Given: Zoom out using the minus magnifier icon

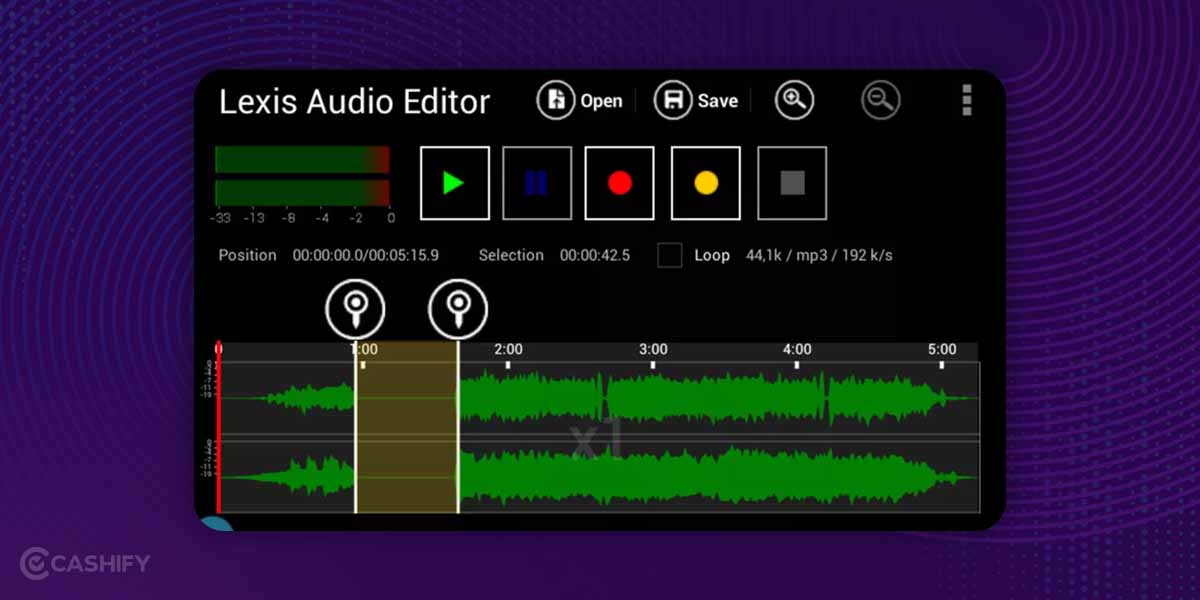Looking at the screenshot, I should pyautogui.click(x=879, y=100).
